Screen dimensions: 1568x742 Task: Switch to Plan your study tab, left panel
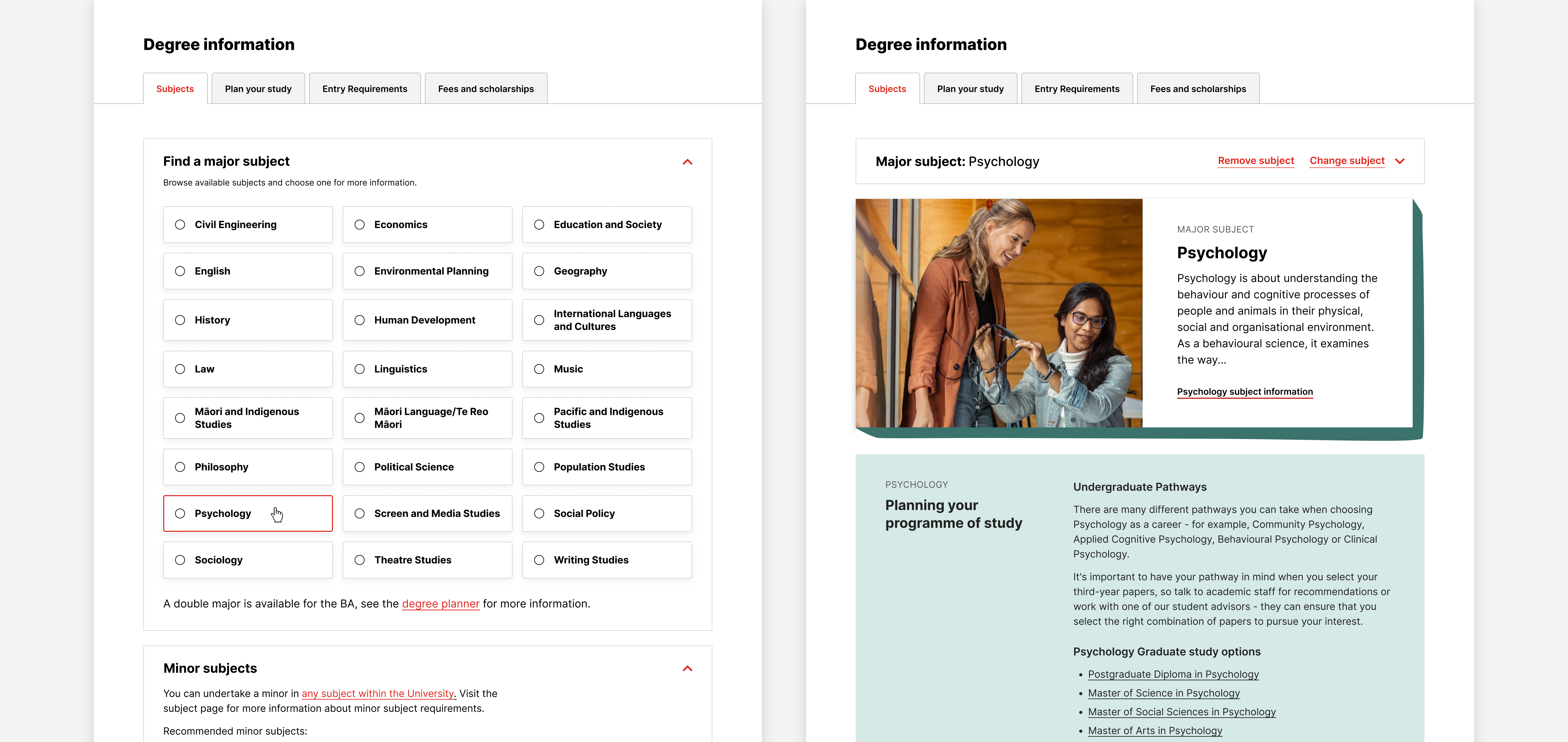(x=258, y=89)
